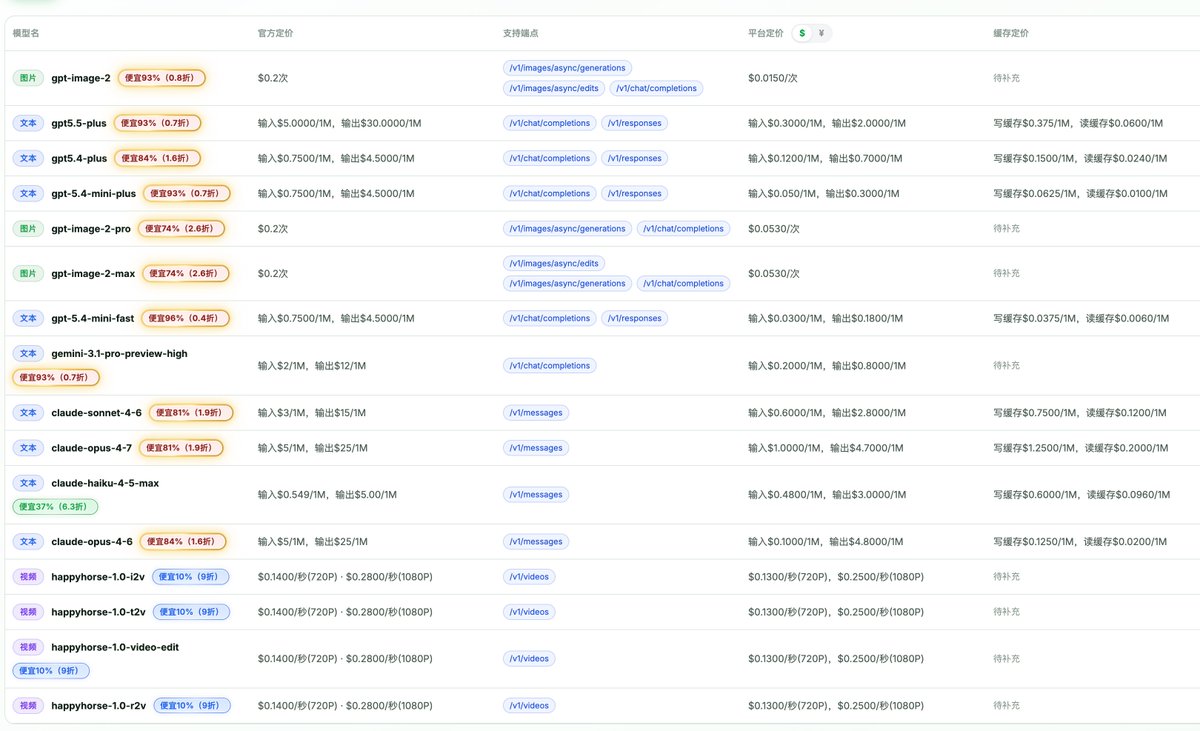
Task: Click the 便宜10% badge under happyhorse-1.0-video-edit
Action: [x=51, y=670]
